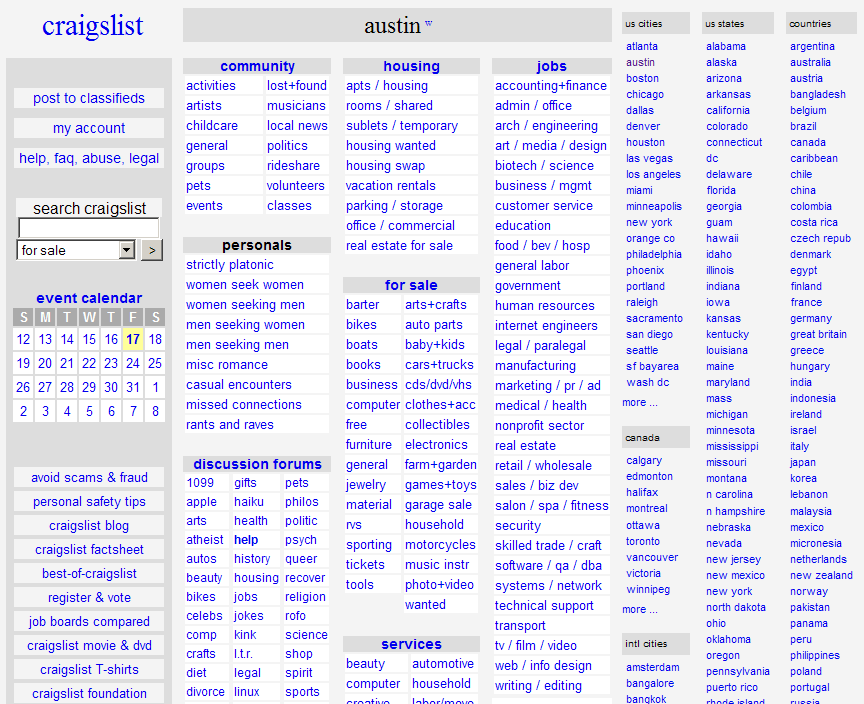Go to vancouver craigslist

click(x=652, y=557)
